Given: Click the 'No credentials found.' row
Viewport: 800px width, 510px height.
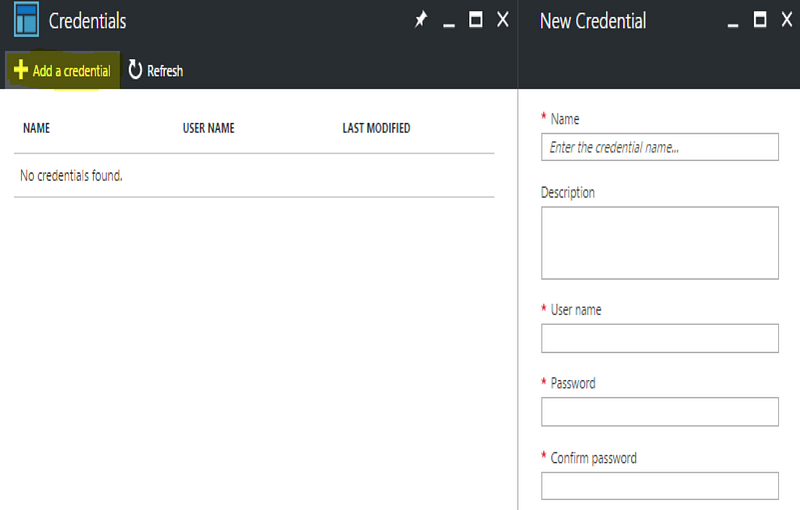Looking at the screenshot, I should [x=254, y=175].
